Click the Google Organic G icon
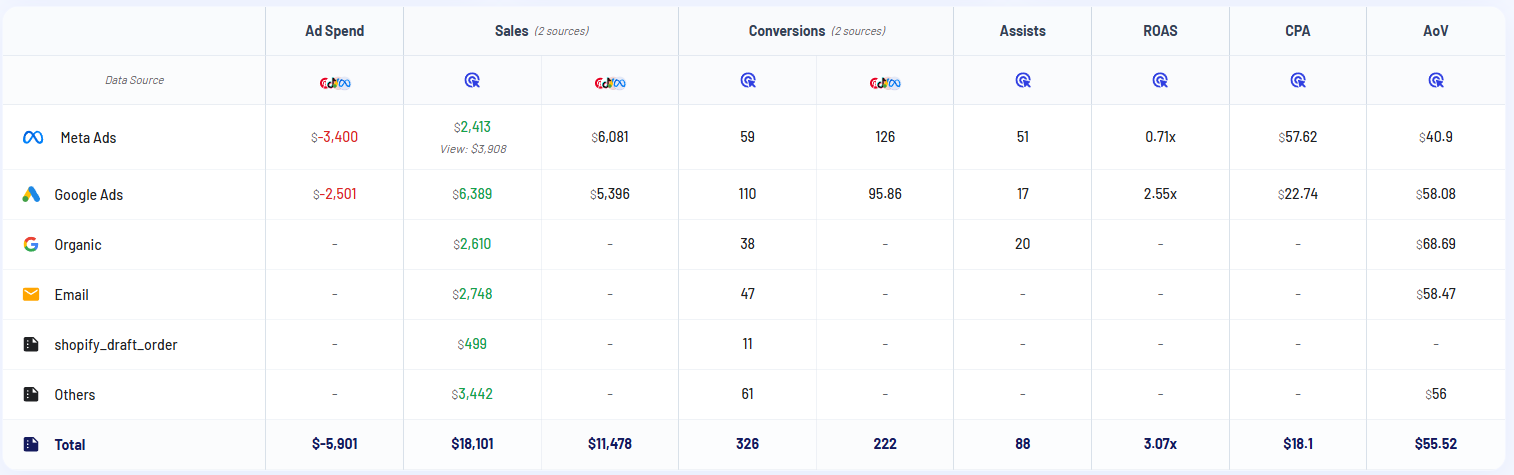1514x475 pixels. click(x=31, y=244)
